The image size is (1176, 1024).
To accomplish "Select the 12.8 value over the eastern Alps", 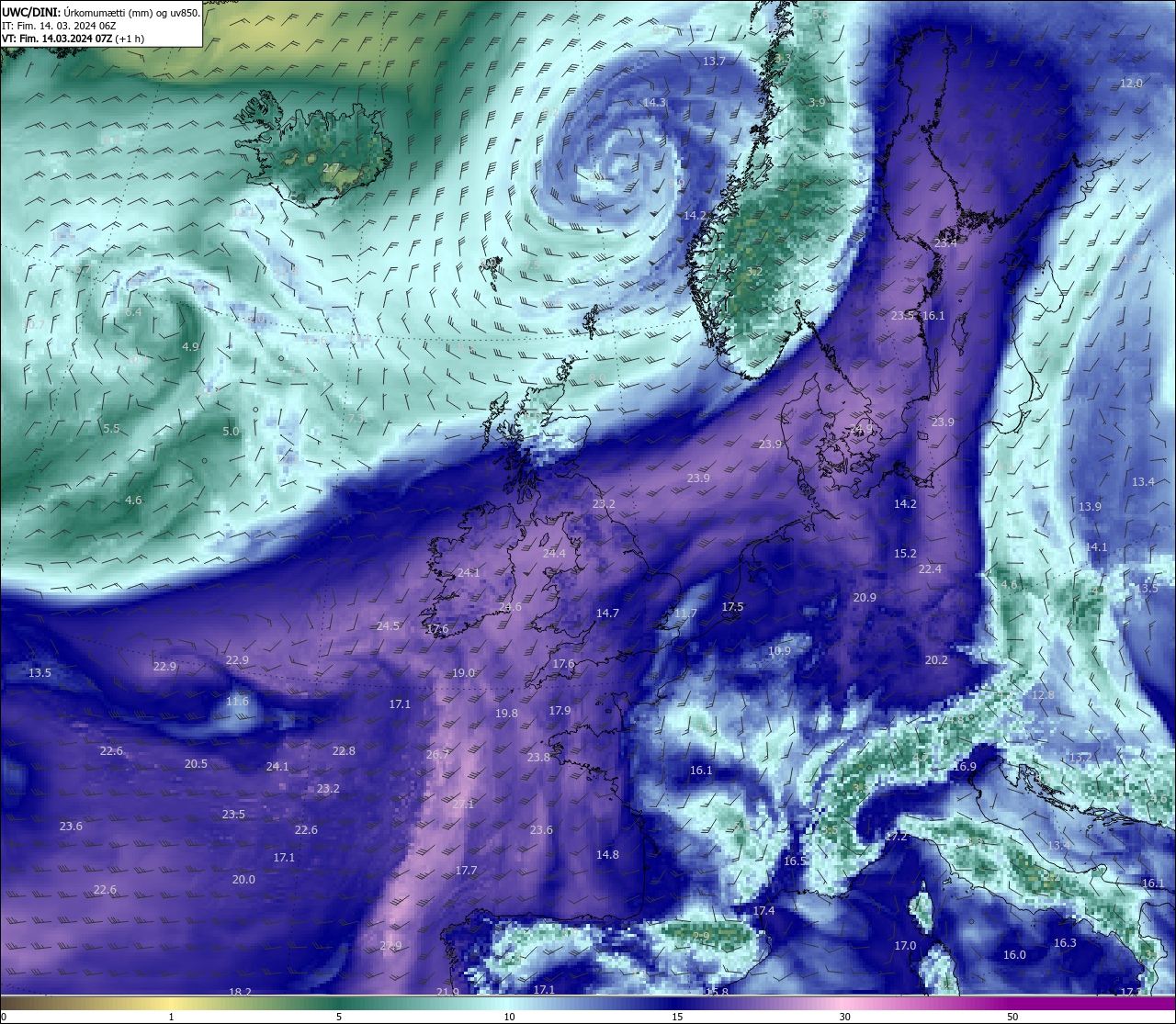I will tap(1043, 694).
